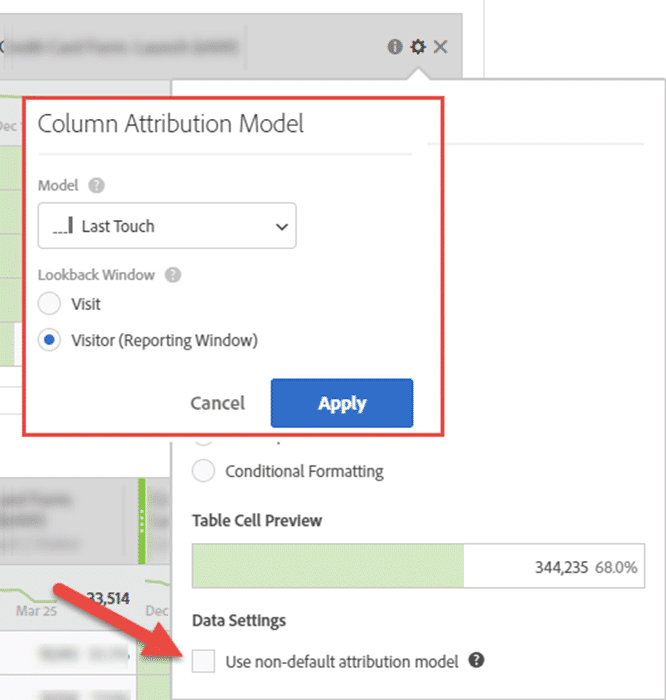Screen dimensions: 666x700
Task: Click the green Table Cell Preview bar
Action: pyautogui.click(x=327, y=567)
